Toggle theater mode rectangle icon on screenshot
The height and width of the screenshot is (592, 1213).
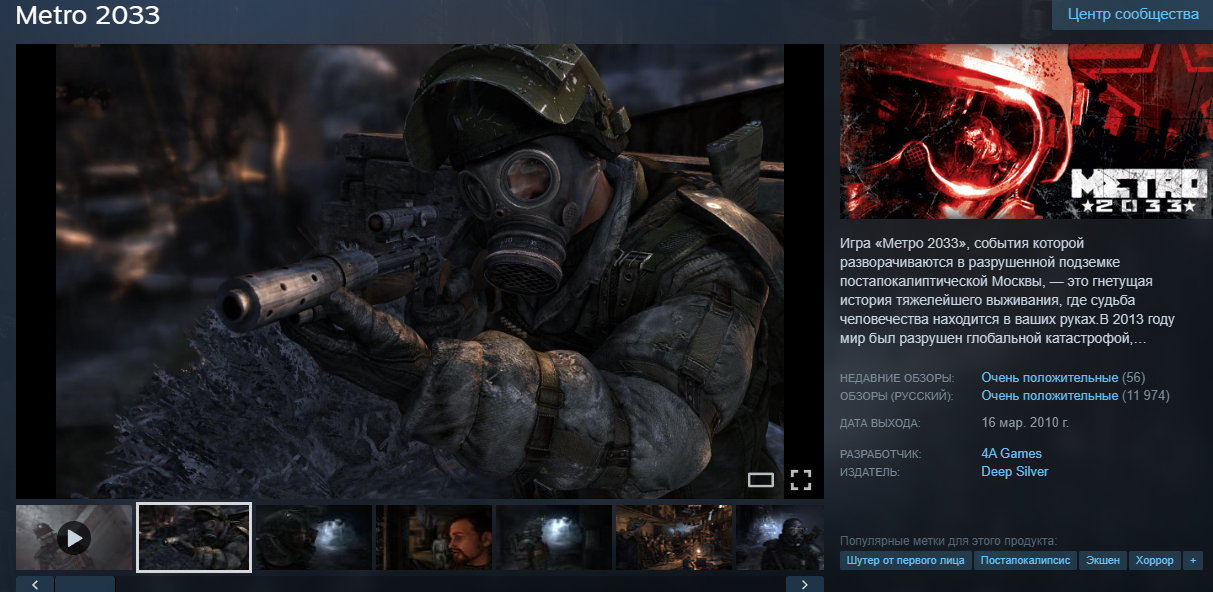tap(761, 480)
